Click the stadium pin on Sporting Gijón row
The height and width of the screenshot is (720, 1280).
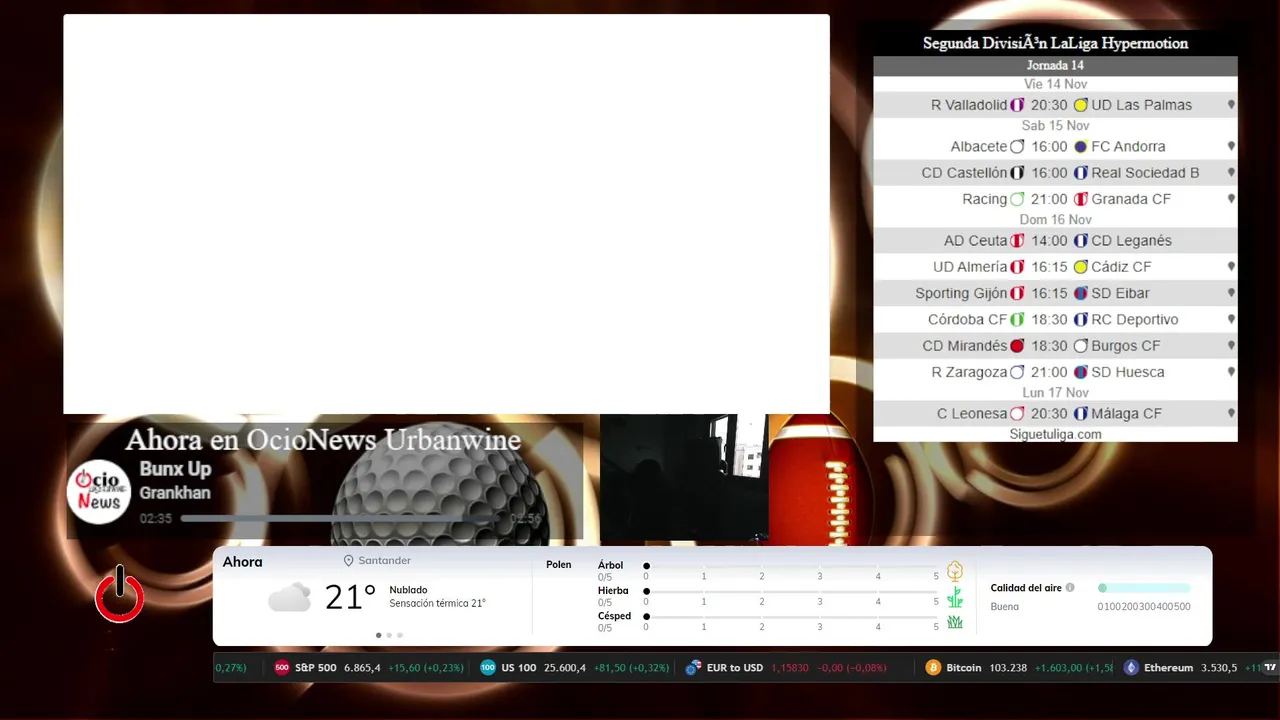(1231, 293)
